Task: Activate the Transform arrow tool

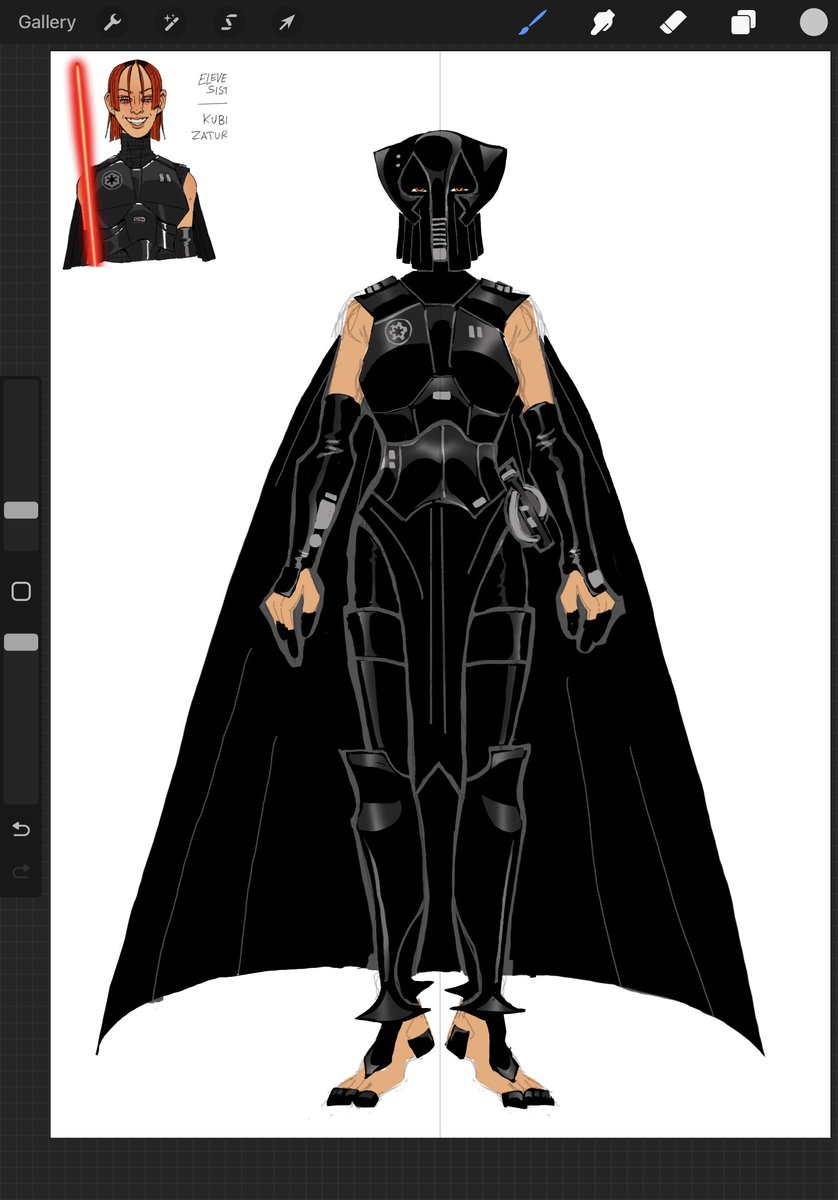Action: pyautogui.click(x=287, y=22)
